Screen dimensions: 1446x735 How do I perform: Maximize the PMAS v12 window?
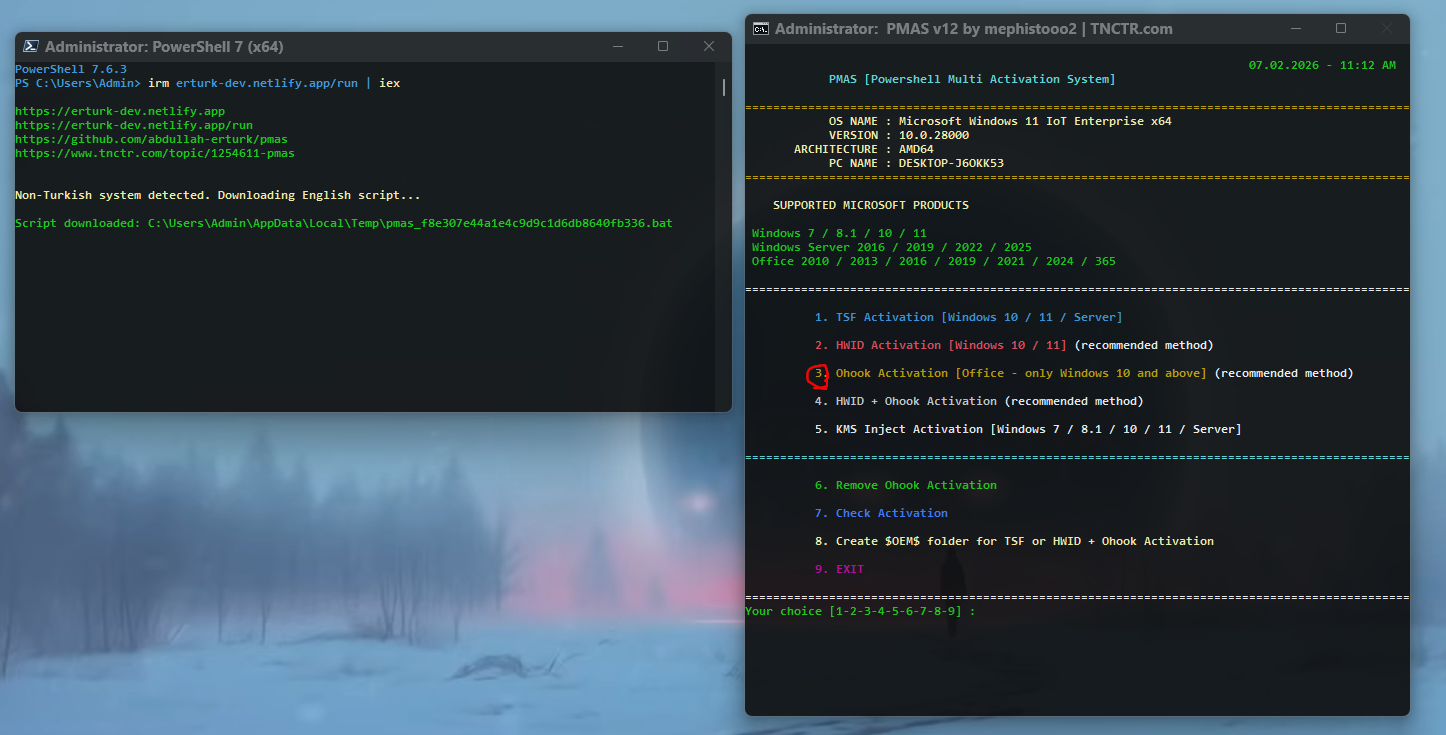(x=1341, y=29)
